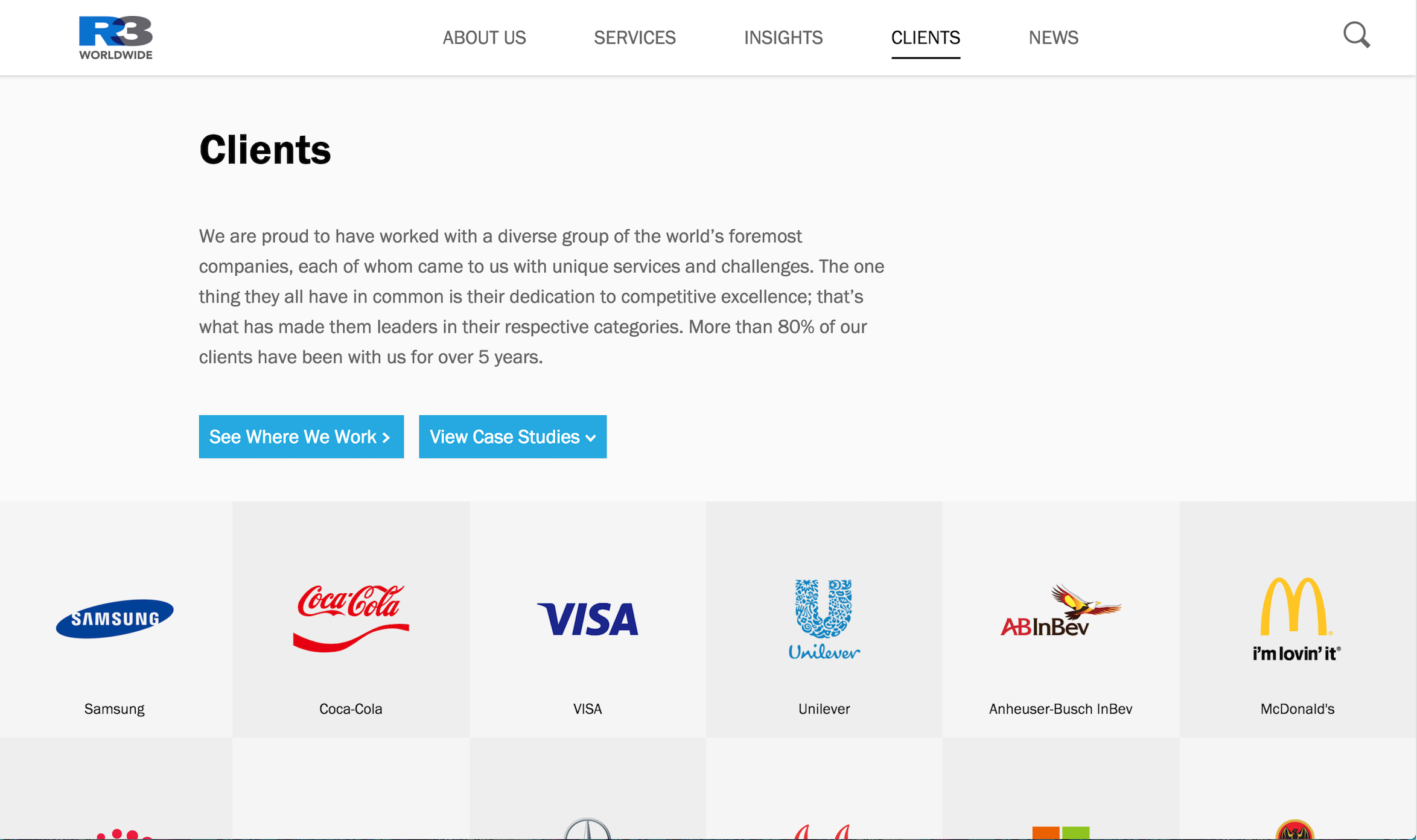This screenshot has width=1417, height=840.
Task: Select the Coca-Cola client name
Action: click(351, 708)
